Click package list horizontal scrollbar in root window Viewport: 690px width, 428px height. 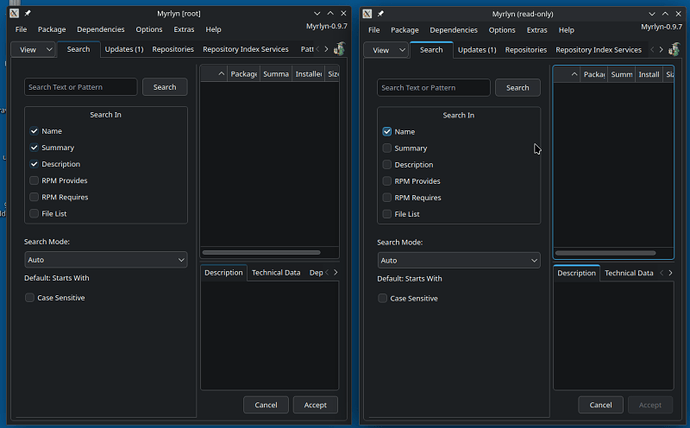click(x=262, y=252)
